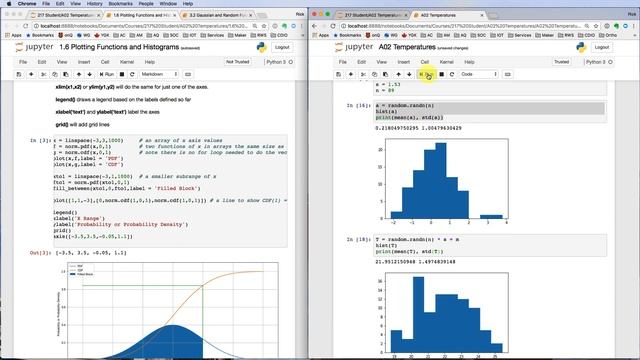Open cell type dropdown showing Markdown
640x360 pixels.
click(159, 74)
